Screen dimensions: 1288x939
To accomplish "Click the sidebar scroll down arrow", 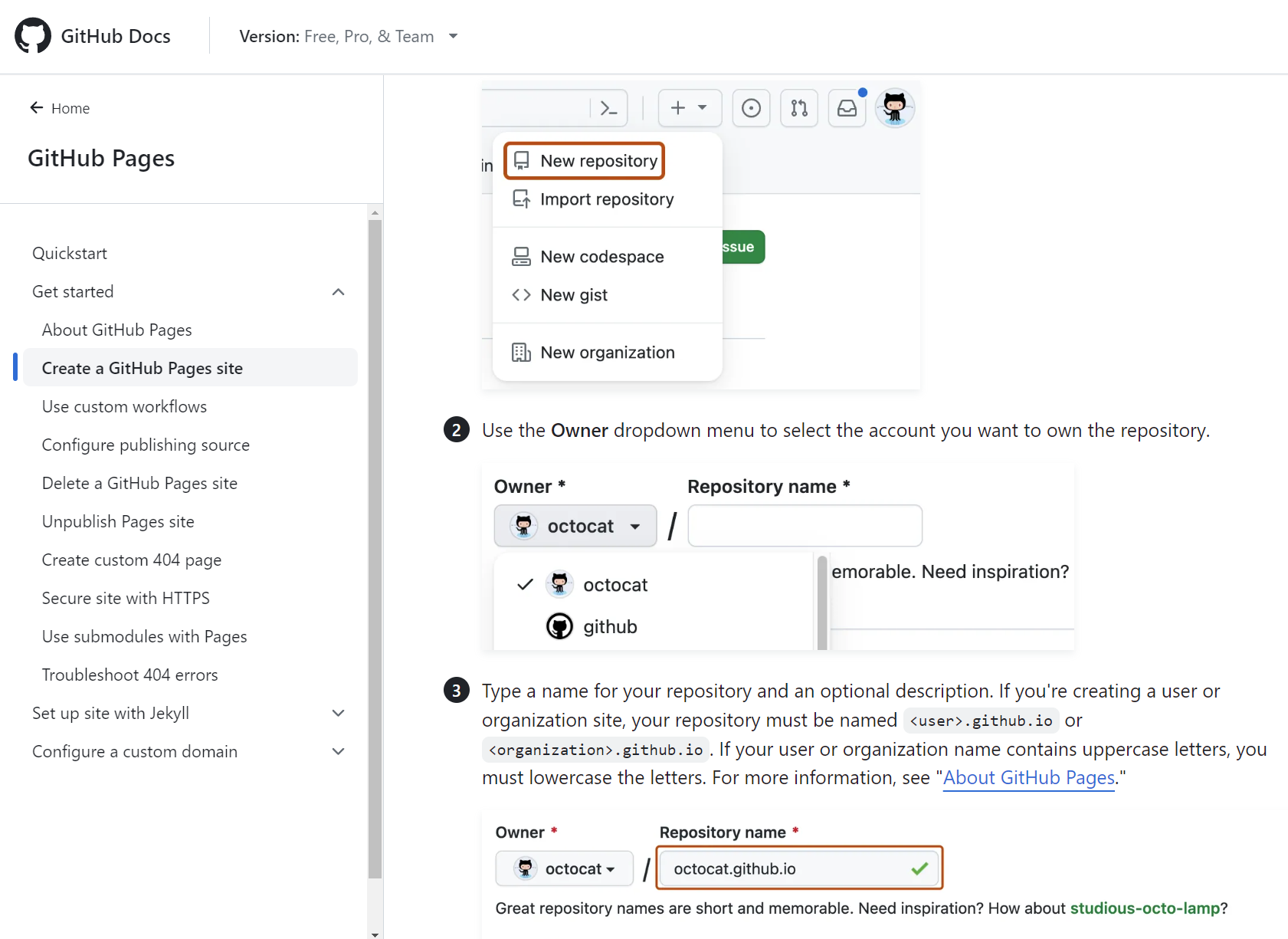I will pyautogui.click(x=375, y=934).
